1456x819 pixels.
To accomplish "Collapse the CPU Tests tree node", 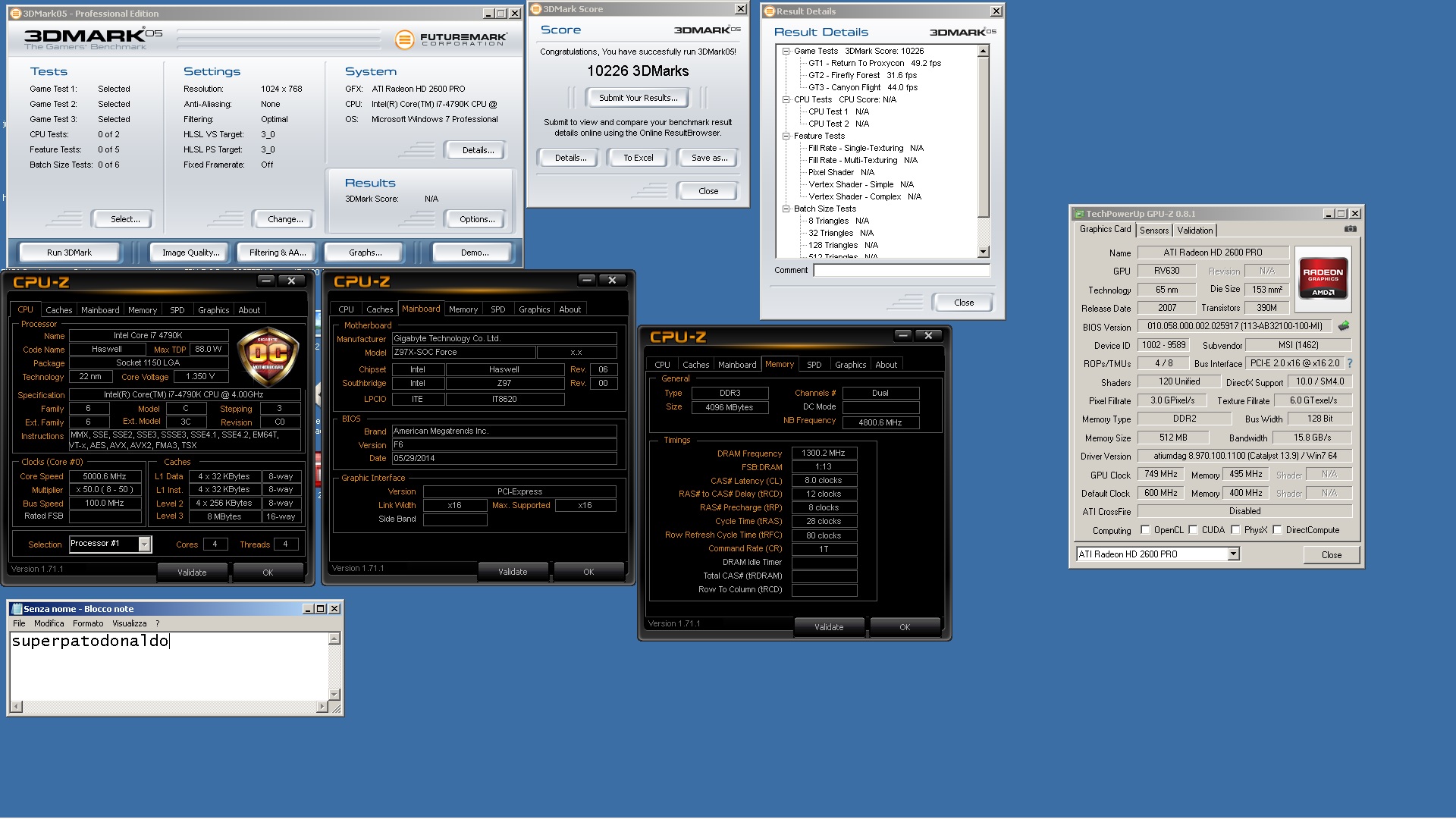I will (786, 100).
